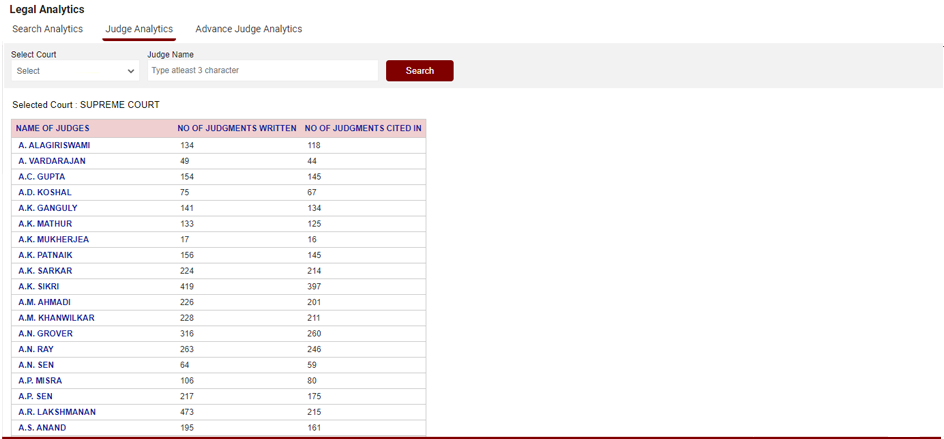The image size is (944, 439).
Task: Click the No of Judgments Written header
Action: pyautogui.click(x=237, y=129)
